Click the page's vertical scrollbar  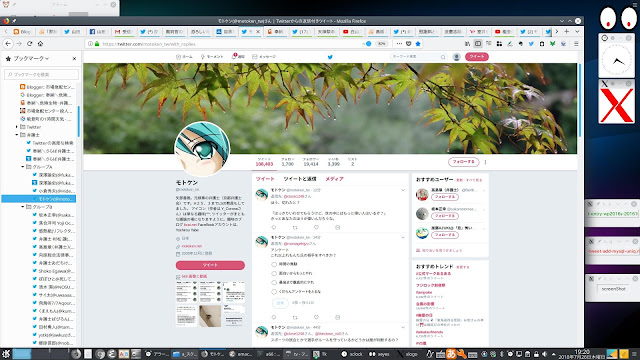tap(580, 100)
